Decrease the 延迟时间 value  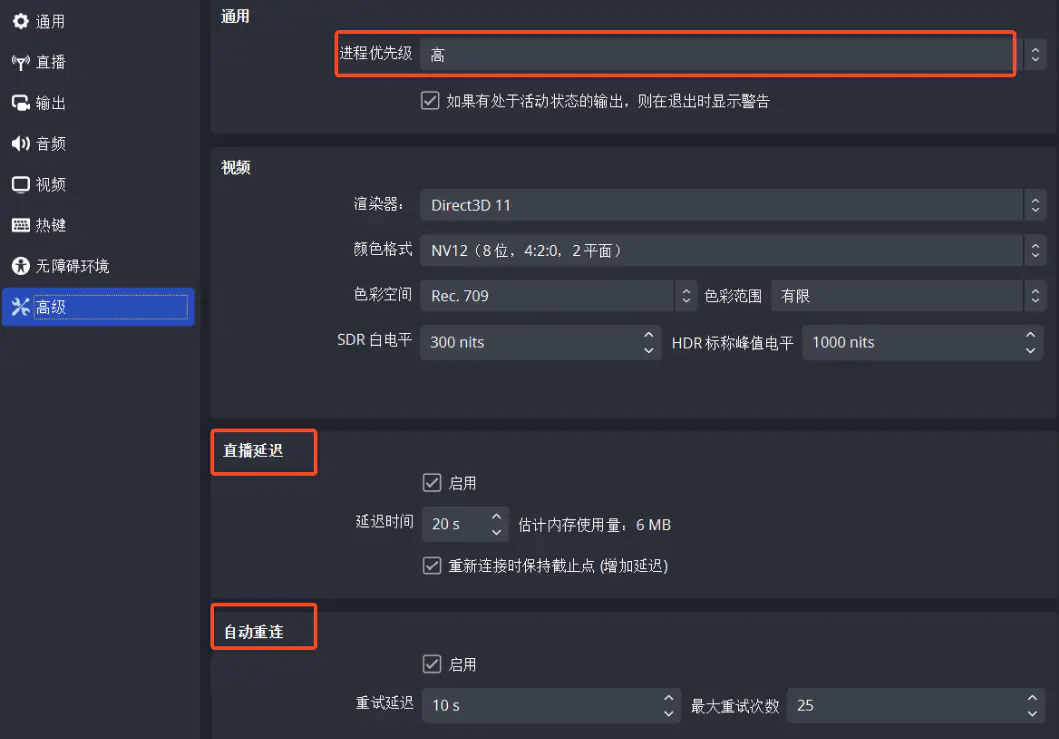pos(496,532)
